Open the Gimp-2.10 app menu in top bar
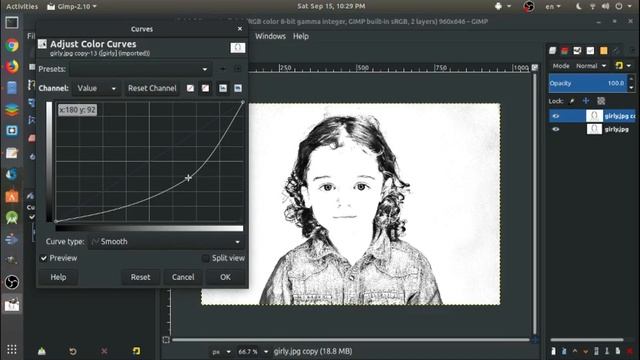 click(72, 6)
